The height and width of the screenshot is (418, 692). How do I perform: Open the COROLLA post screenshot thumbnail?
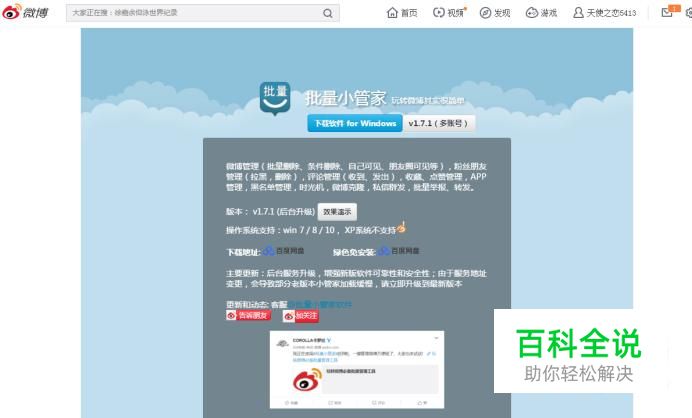coord(357,369)
